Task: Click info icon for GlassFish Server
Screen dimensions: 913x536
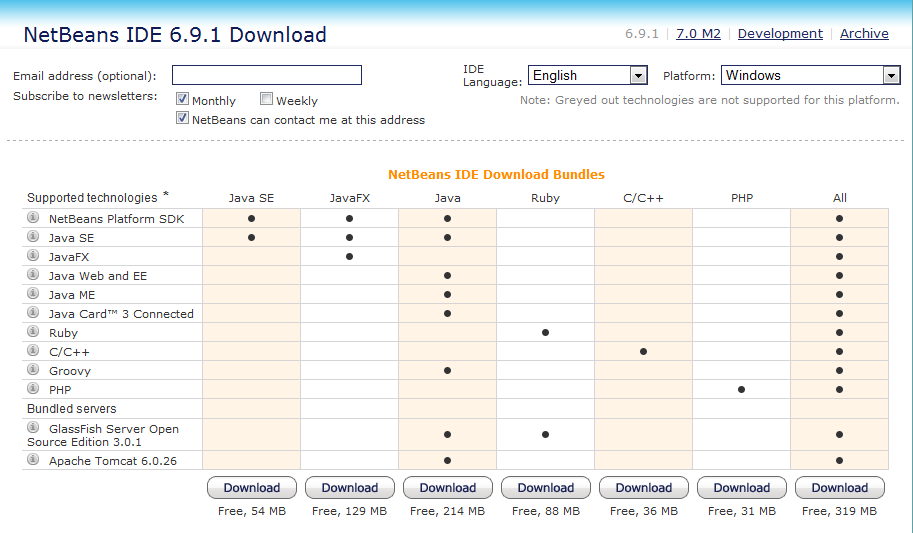Action: 33,428
